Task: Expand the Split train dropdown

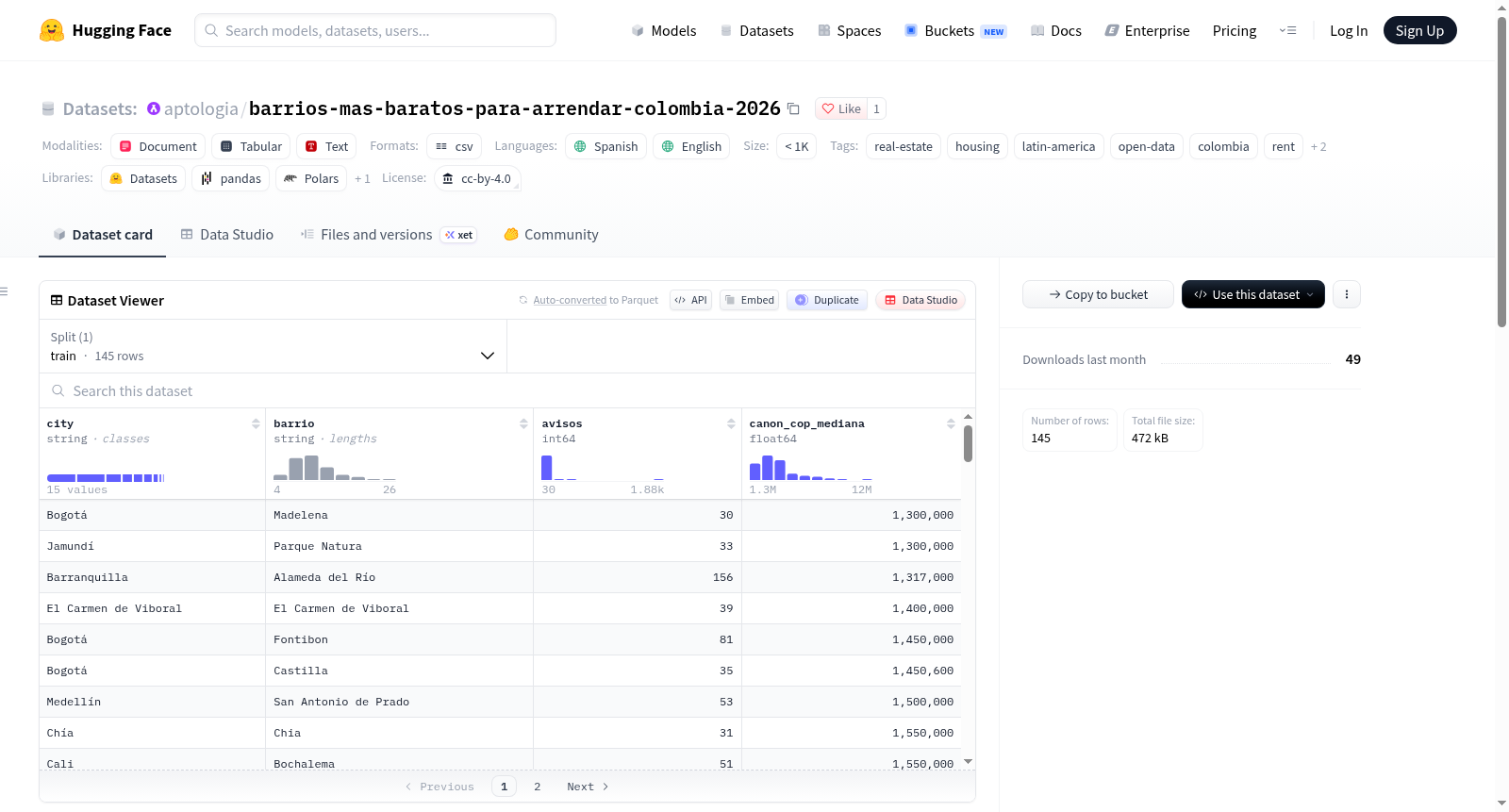Action: pos(273,346)
